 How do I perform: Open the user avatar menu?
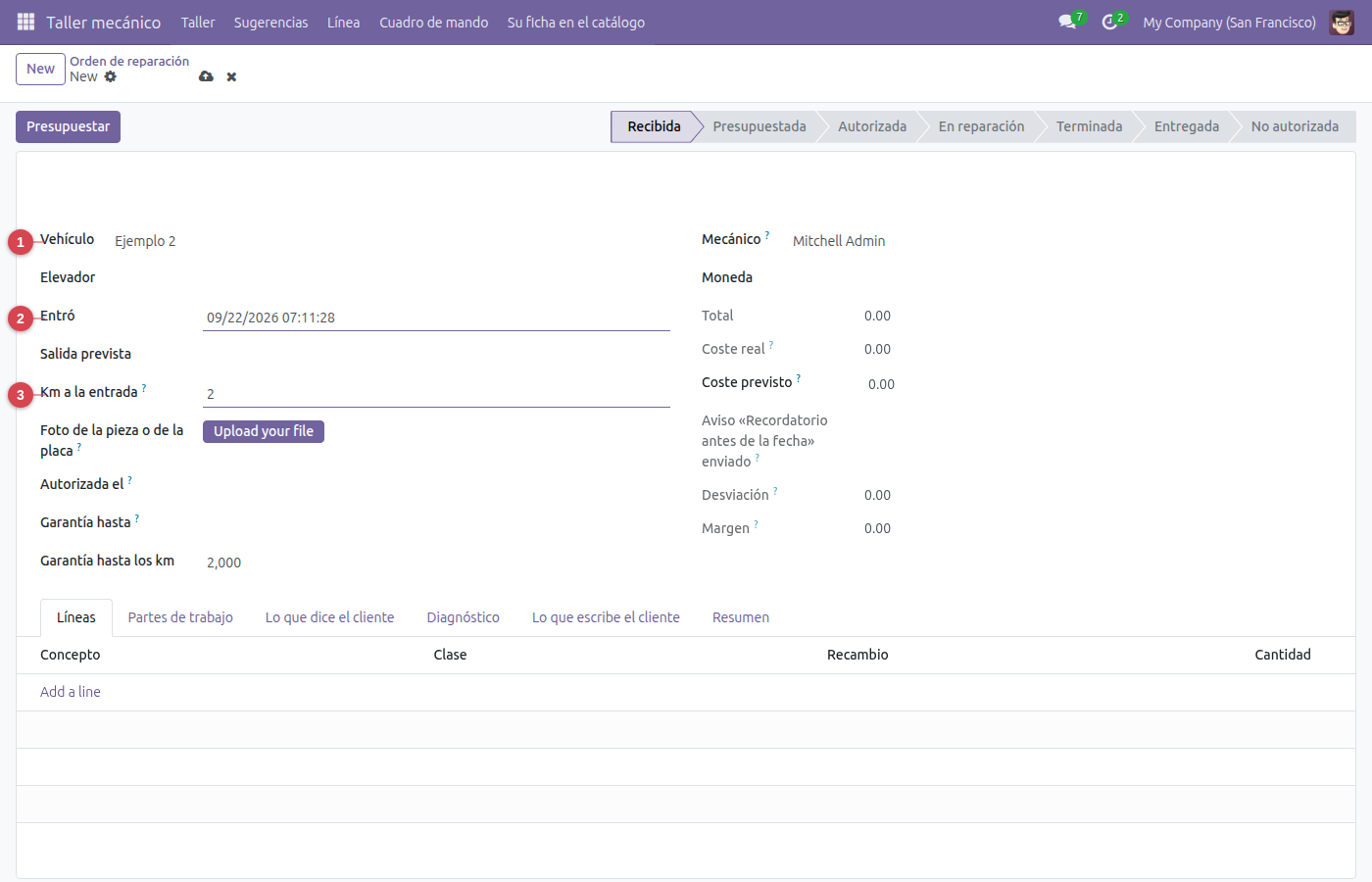(1342, 22)
